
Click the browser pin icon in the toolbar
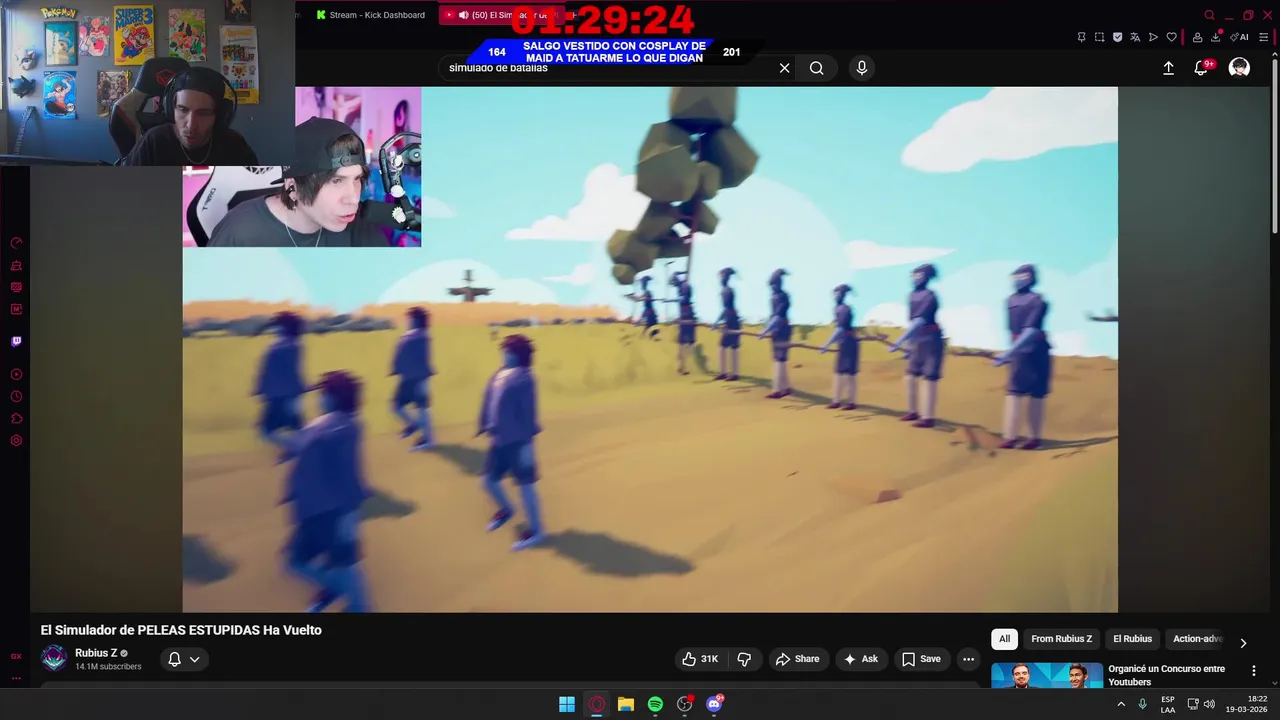pos(1081,37)
